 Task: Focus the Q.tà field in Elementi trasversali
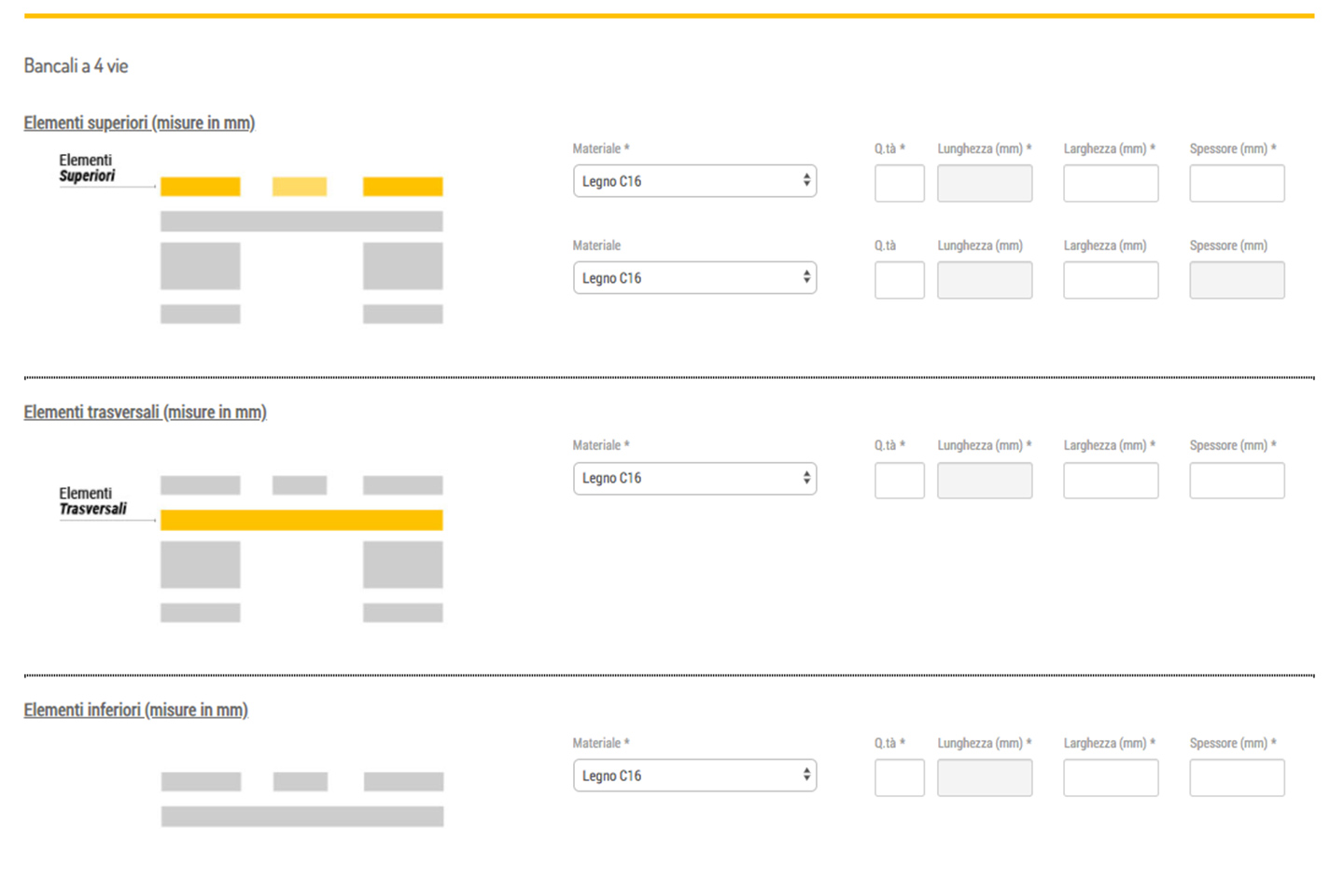coord(899,481)
